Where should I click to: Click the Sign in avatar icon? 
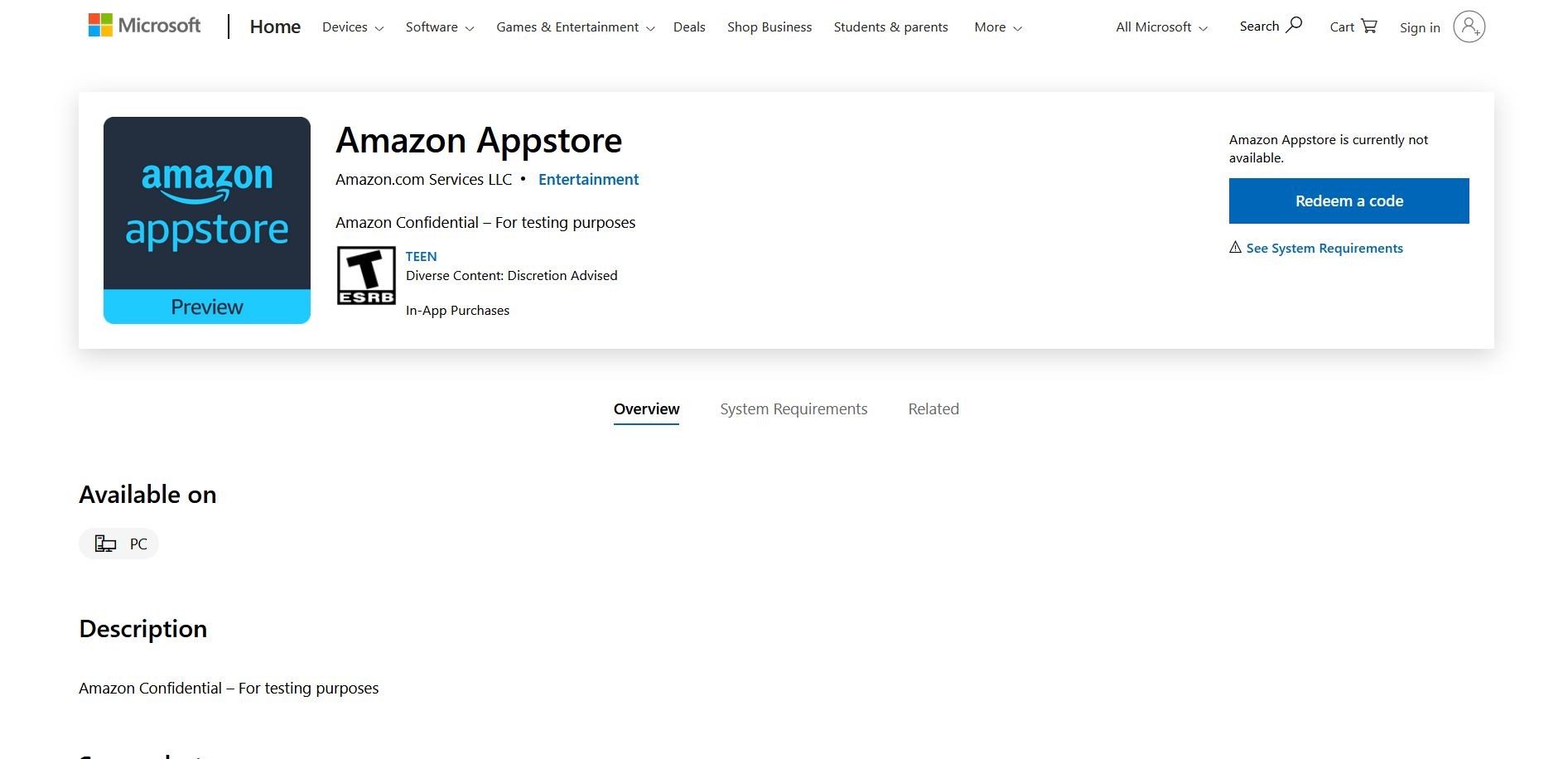point(1469,27)
